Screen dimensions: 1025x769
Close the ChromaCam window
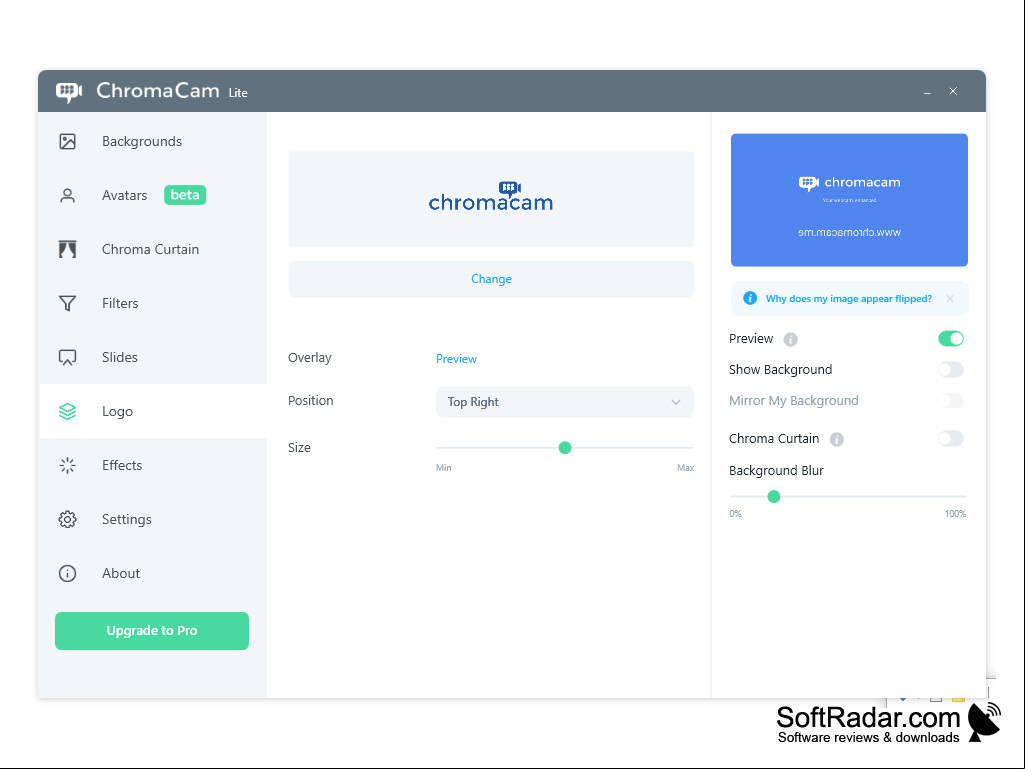tap(953, 91)
